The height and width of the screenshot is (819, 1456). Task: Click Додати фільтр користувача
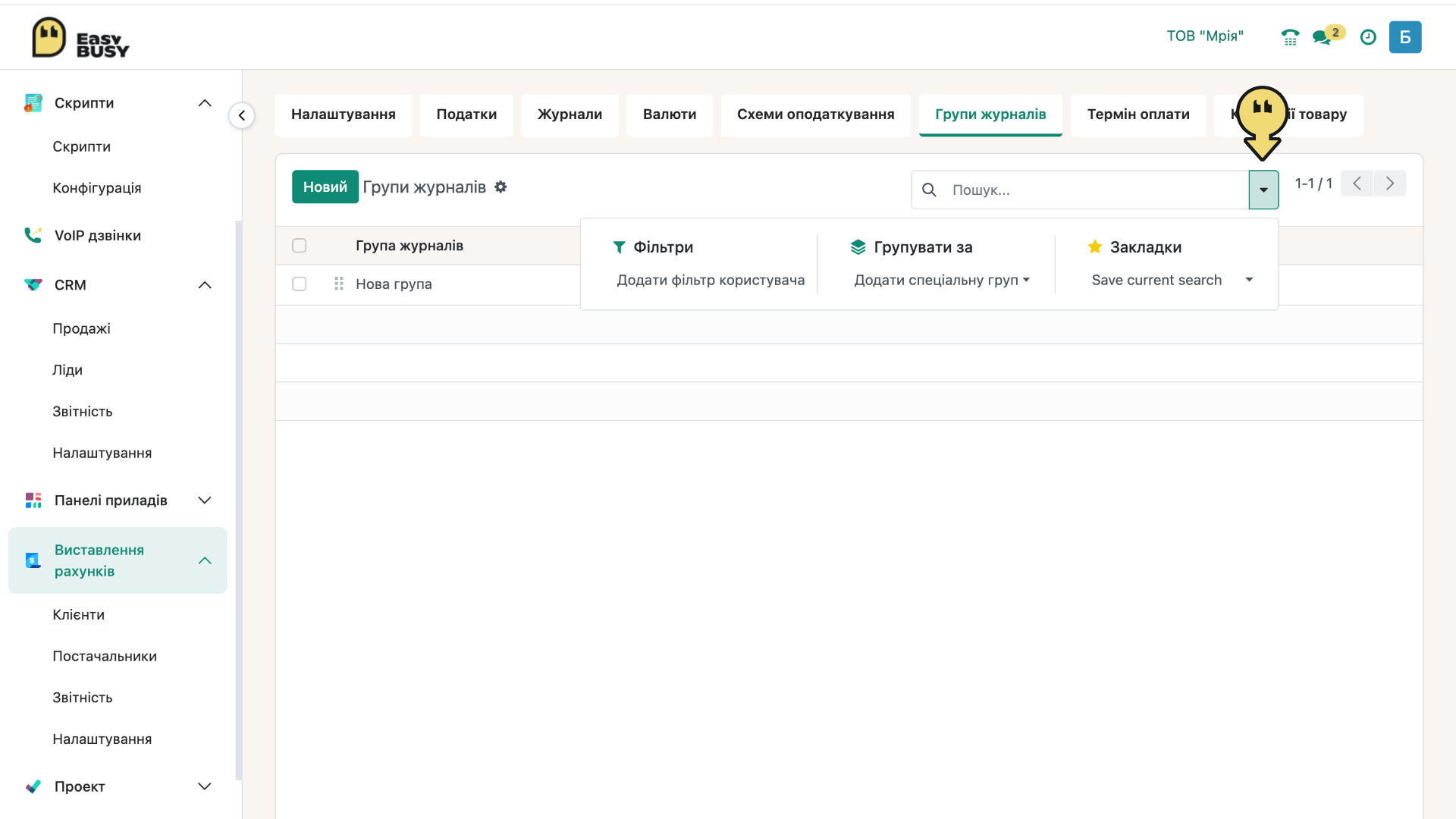pos(711,281)
